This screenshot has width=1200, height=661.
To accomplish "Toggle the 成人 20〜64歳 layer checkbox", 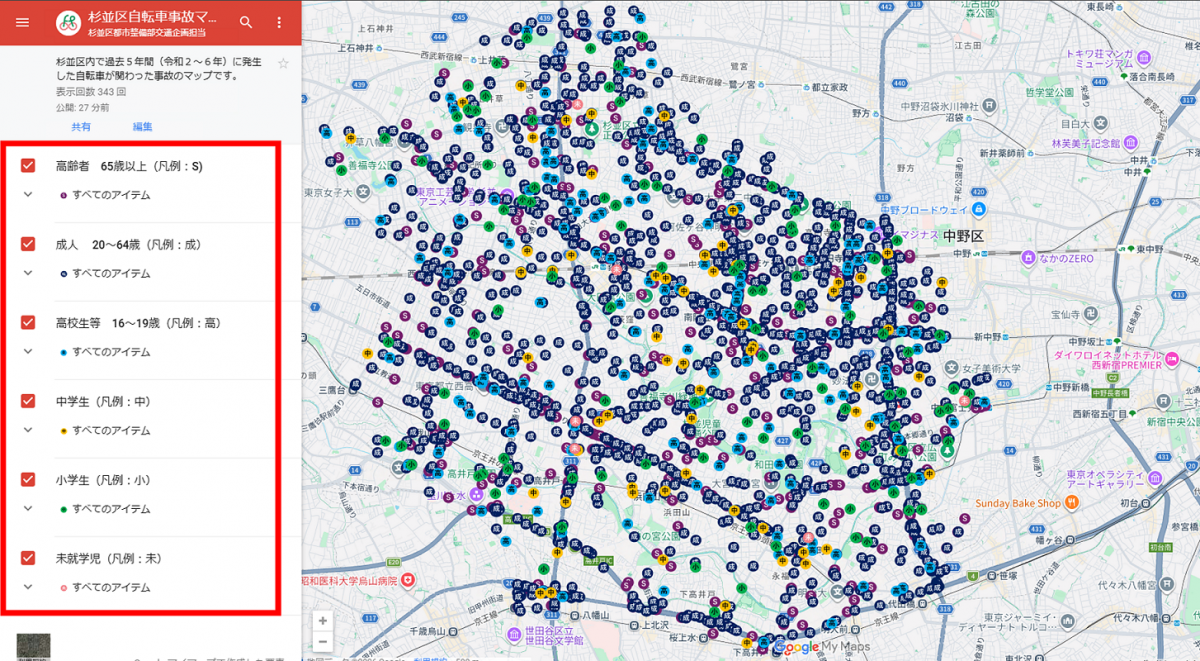I will point(28,244).
